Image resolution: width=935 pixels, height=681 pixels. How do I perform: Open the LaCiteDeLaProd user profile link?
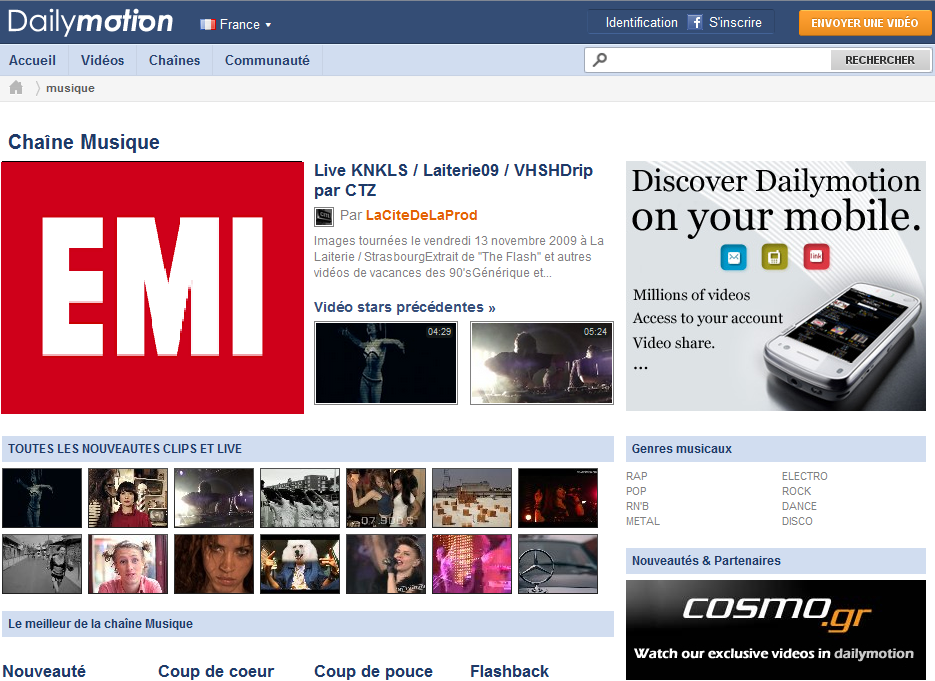point(422,215)
